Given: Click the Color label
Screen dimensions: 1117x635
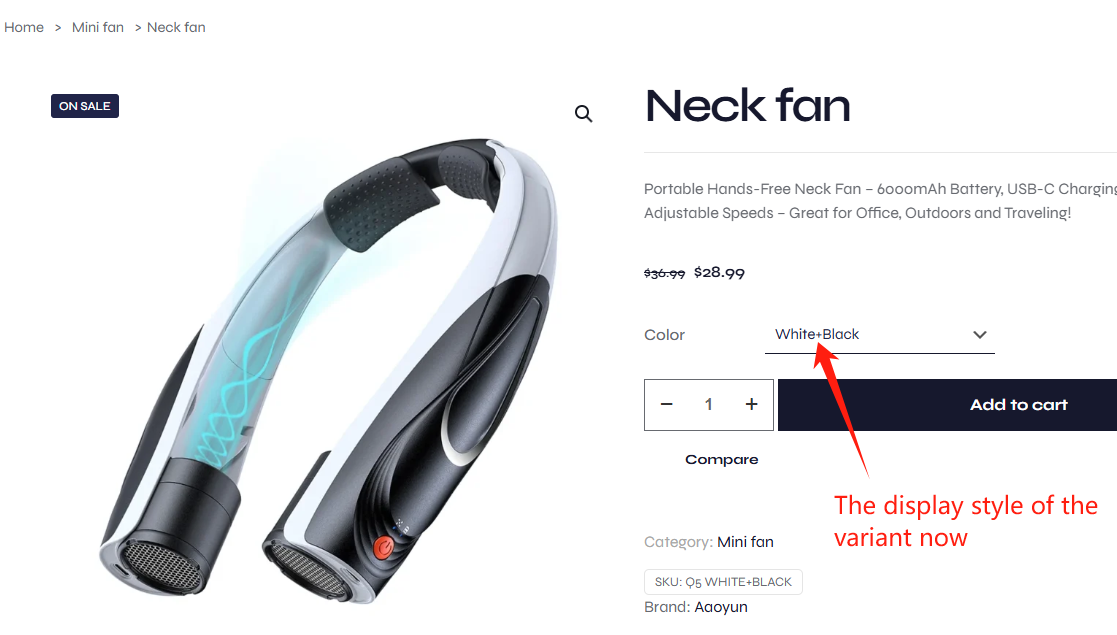Looking at the screenshot, I should [664, 335].
